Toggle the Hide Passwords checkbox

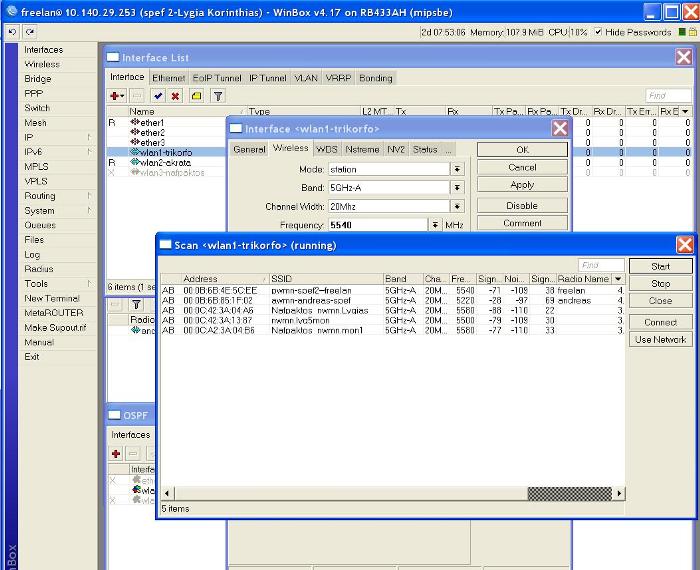[x=599, y=32]
